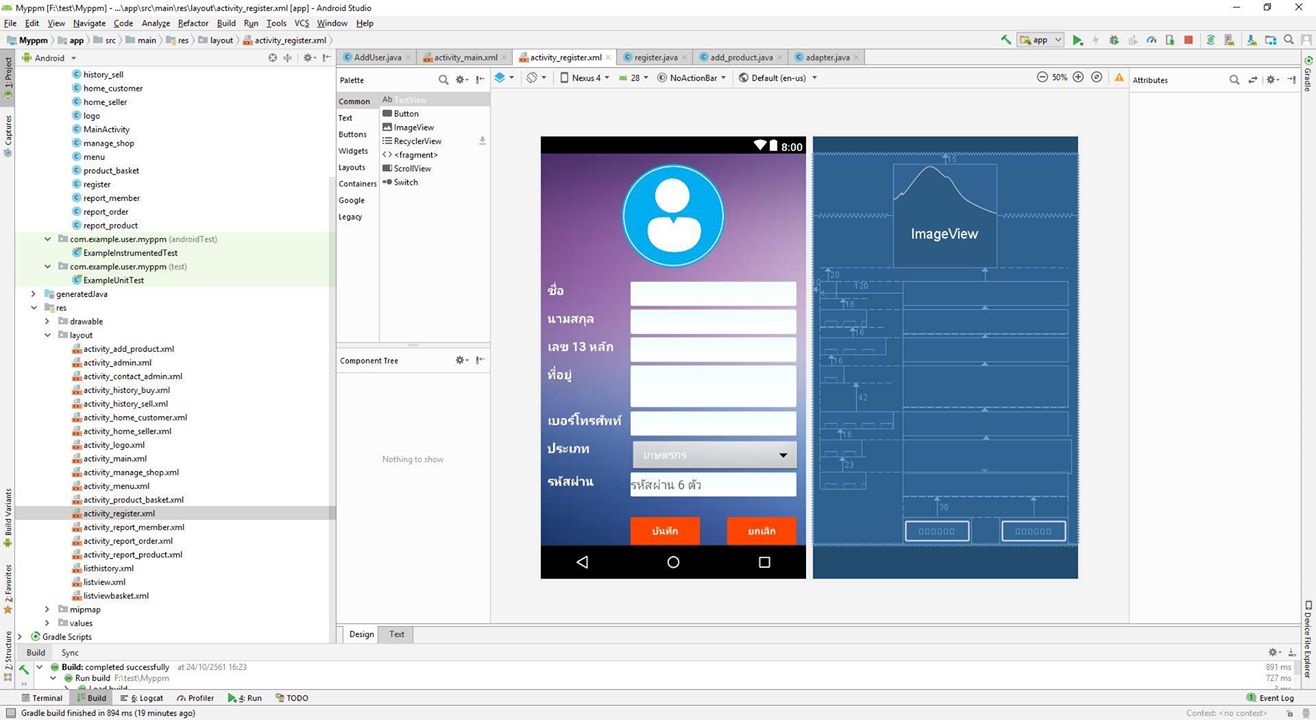Open the Profile app gauge icon
The width and height of the screenshot is (1316, 720).
coord(1151,40)
